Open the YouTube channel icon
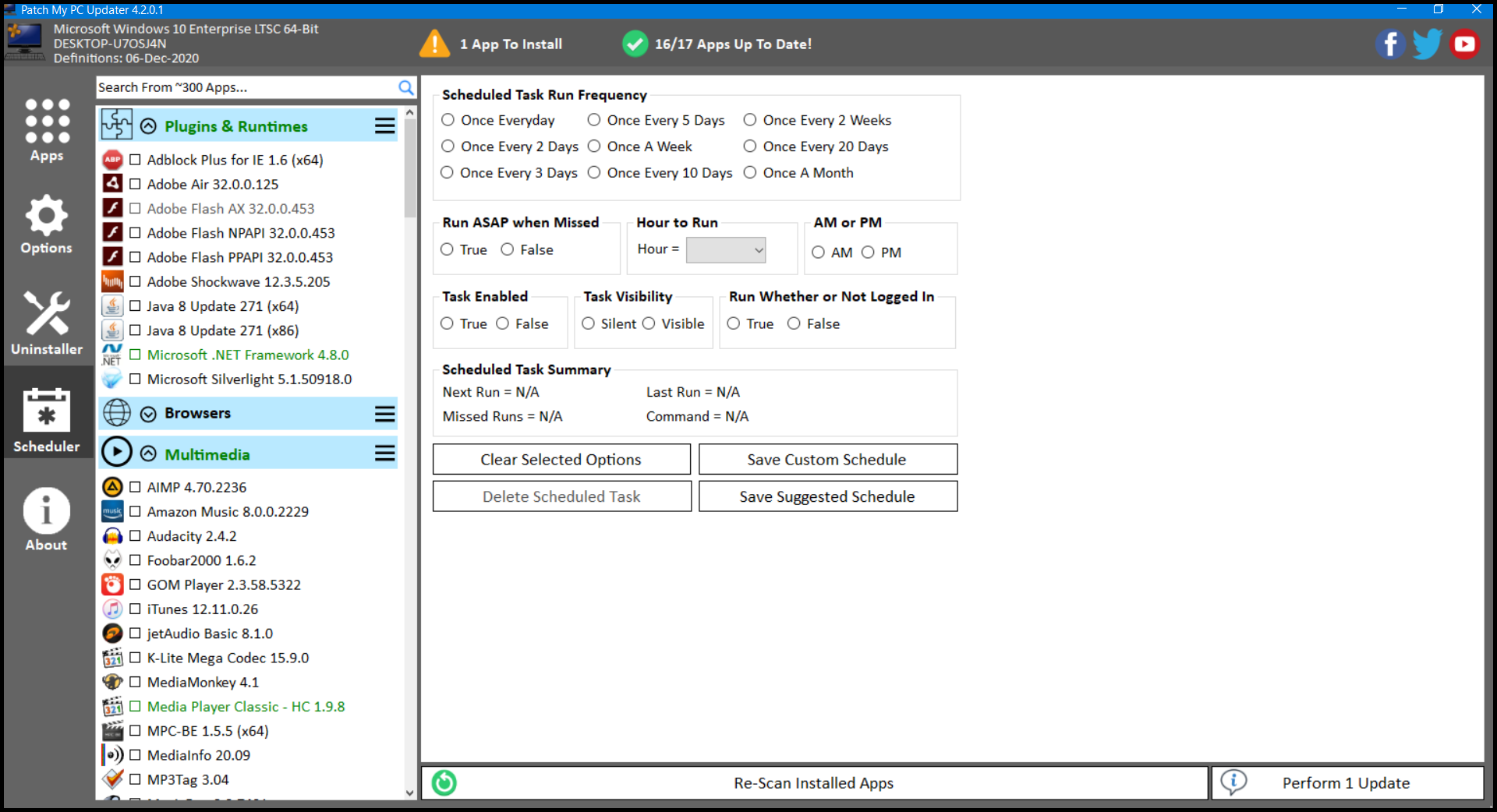 pos(1465,44)
